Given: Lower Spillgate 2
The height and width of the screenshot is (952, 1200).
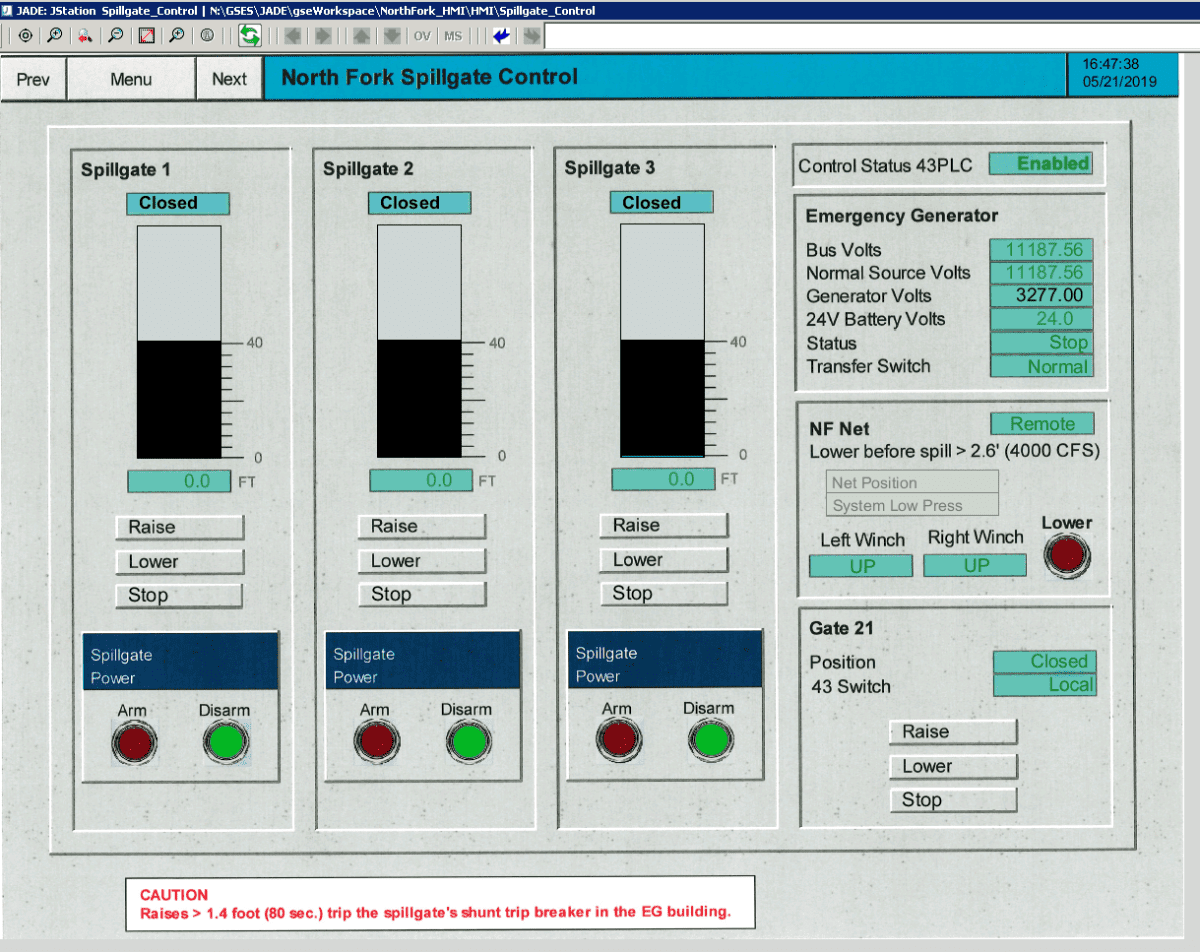Looking at the screenshot, I should tap(422, 560).
